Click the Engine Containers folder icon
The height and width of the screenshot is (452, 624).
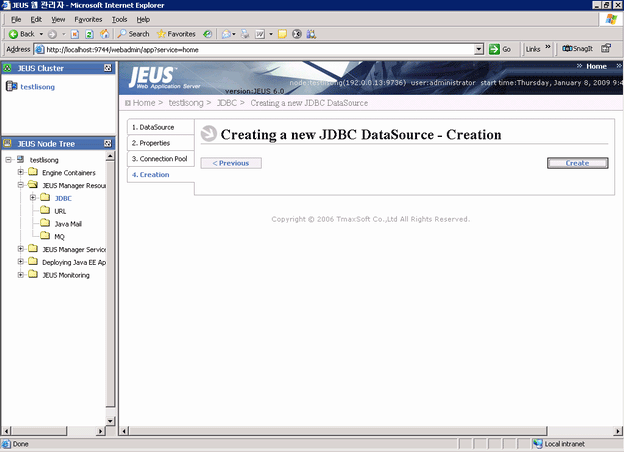tap(33, 172)
